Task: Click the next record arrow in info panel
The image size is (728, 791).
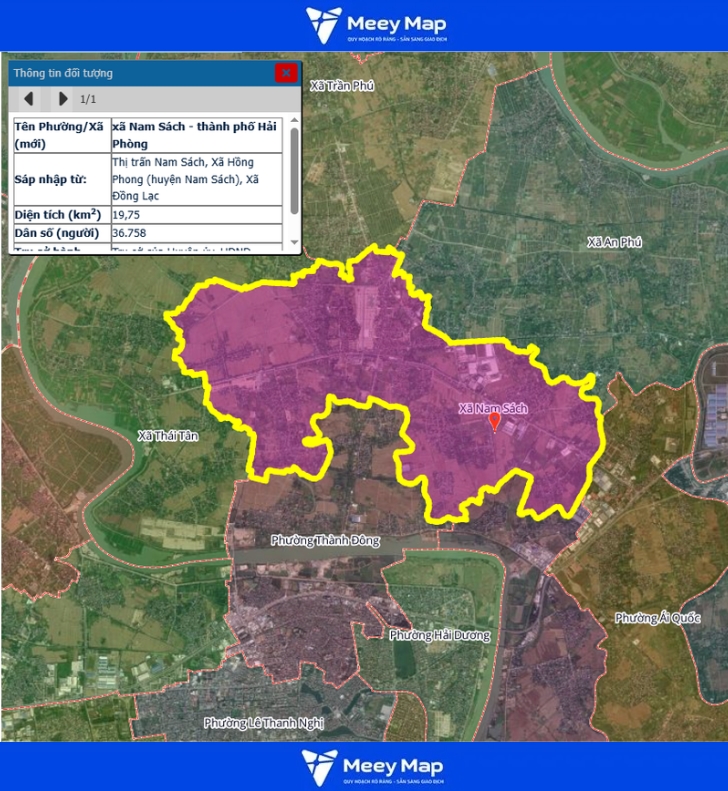Action: [x=63, y=98]
